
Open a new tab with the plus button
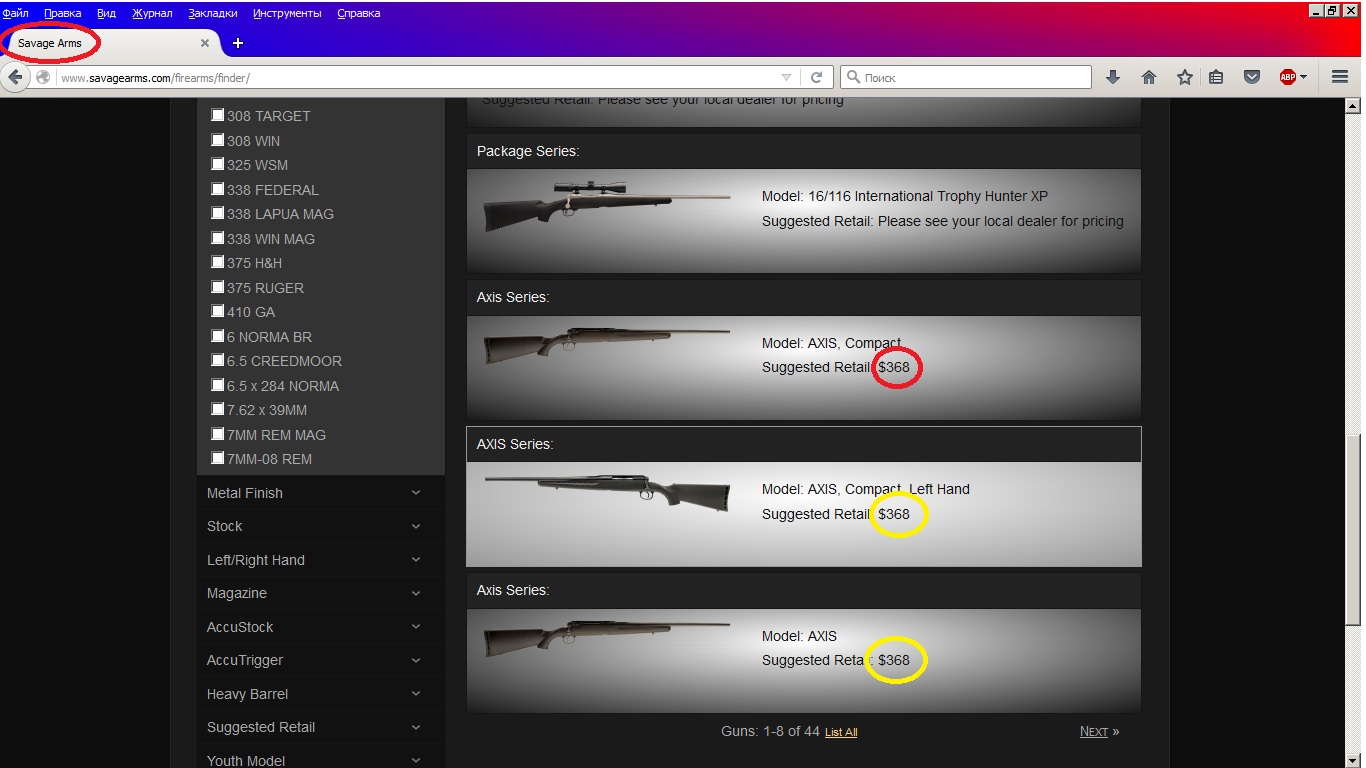point(238,43)
